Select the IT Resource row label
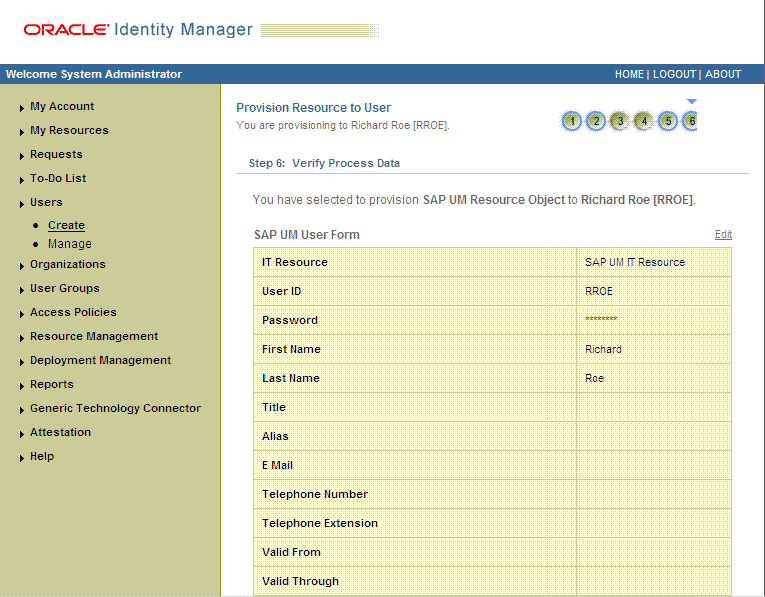765x597 pixels. pyautogui.click(x=295, y=262)
